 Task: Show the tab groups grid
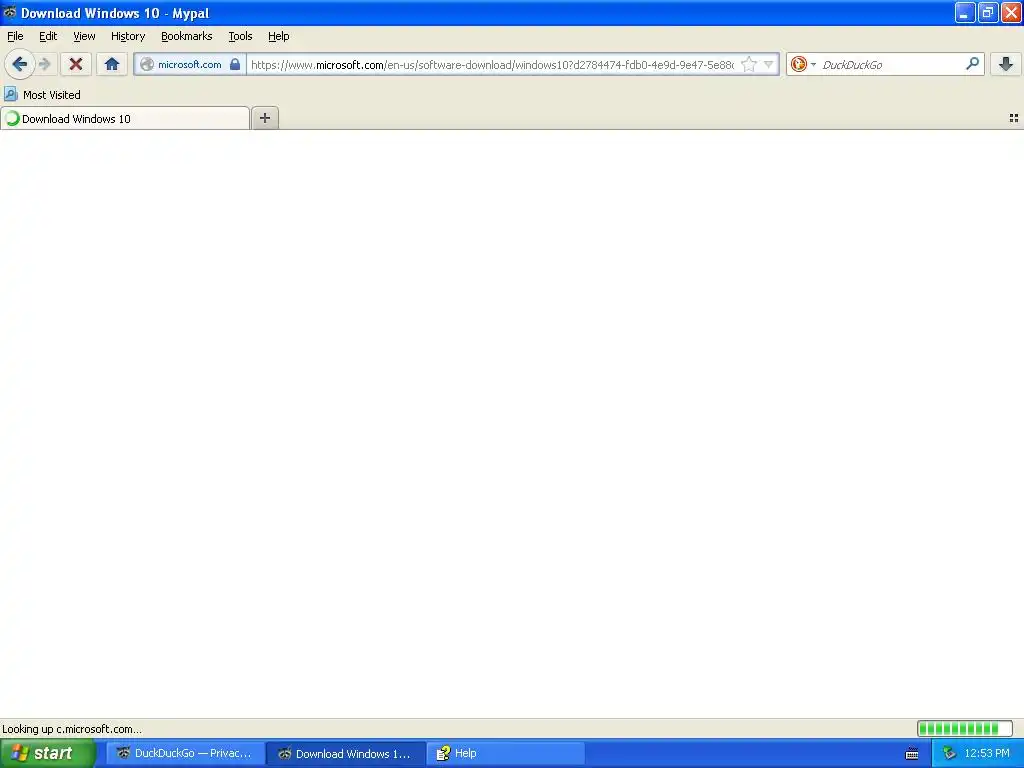coord(1014,118)
